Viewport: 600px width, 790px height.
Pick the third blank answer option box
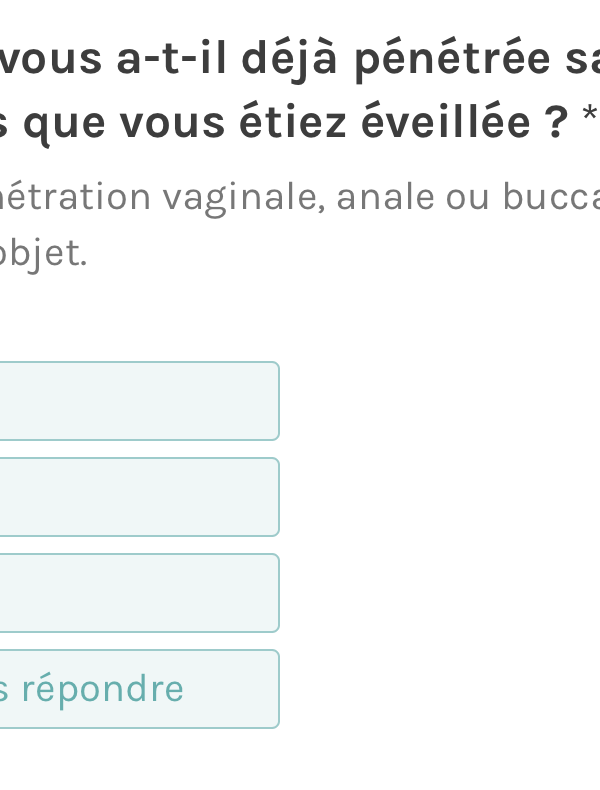[x=138, y=593]
